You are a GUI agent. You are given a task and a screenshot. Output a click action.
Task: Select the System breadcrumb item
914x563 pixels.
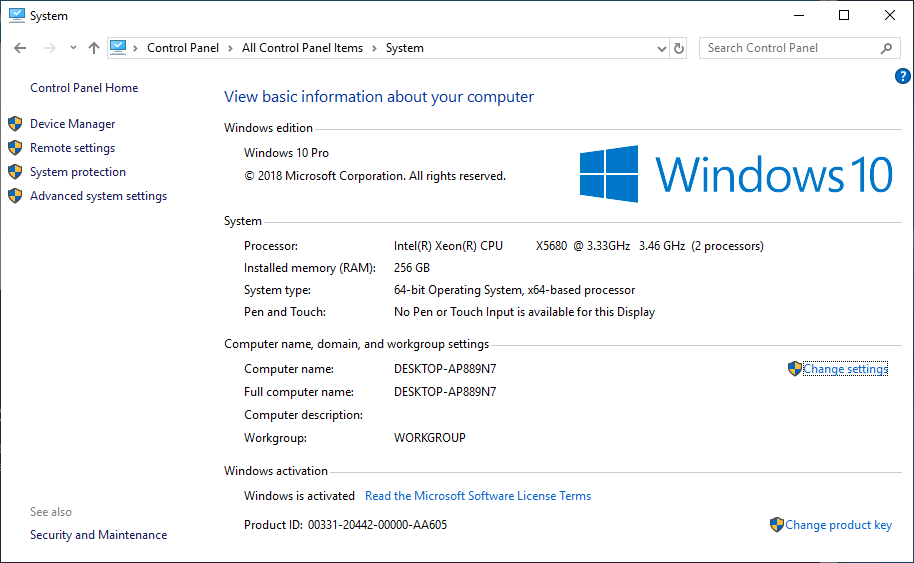[405, 48]
